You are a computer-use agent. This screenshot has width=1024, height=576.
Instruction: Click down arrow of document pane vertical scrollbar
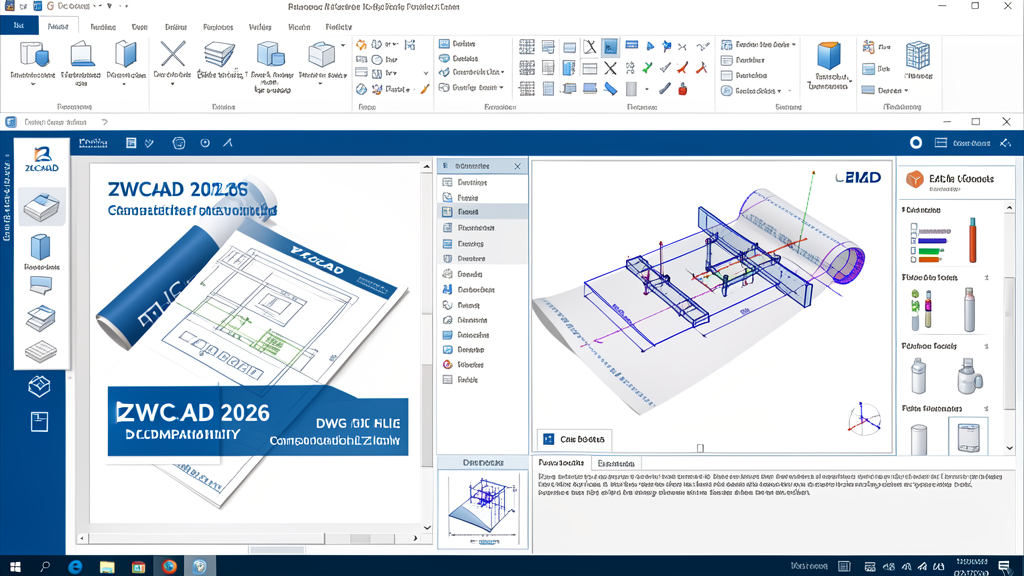tap(427, 528)
